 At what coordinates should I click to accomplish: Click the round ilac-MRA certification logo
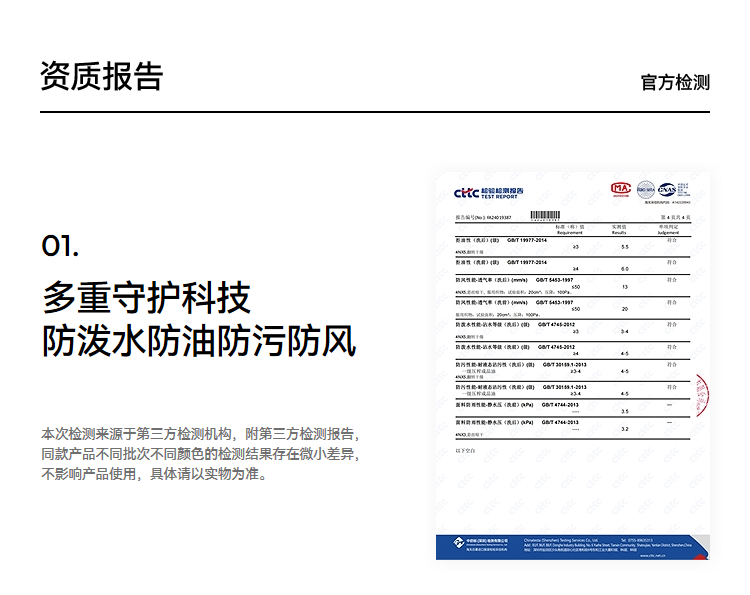(x=646, y=189)
